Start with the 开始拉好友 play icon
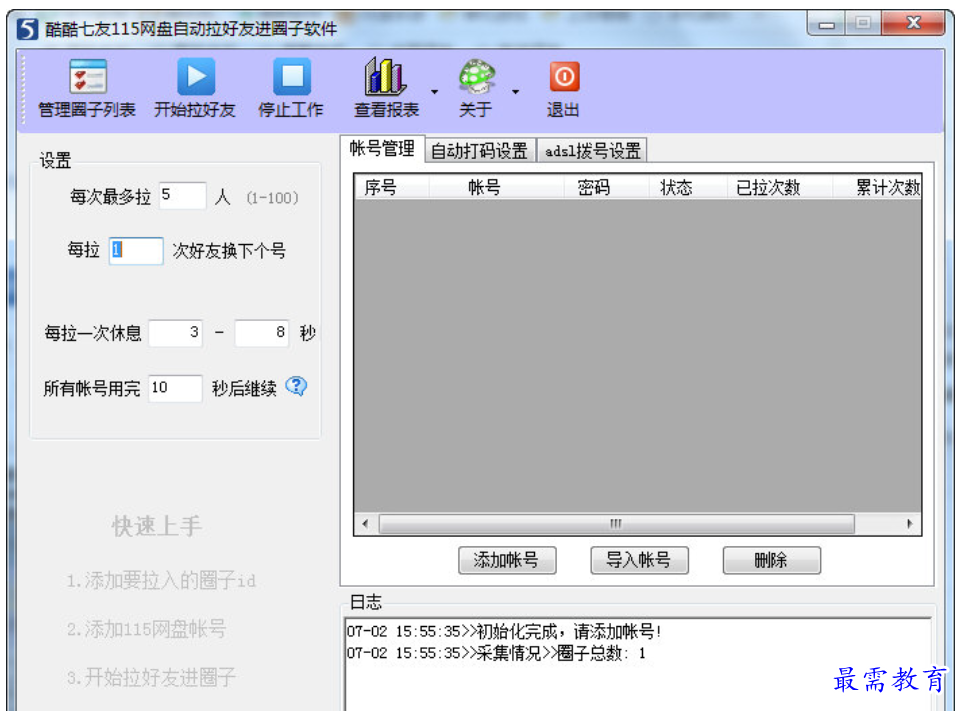This screenshot has height=711, width=955. 196,77
